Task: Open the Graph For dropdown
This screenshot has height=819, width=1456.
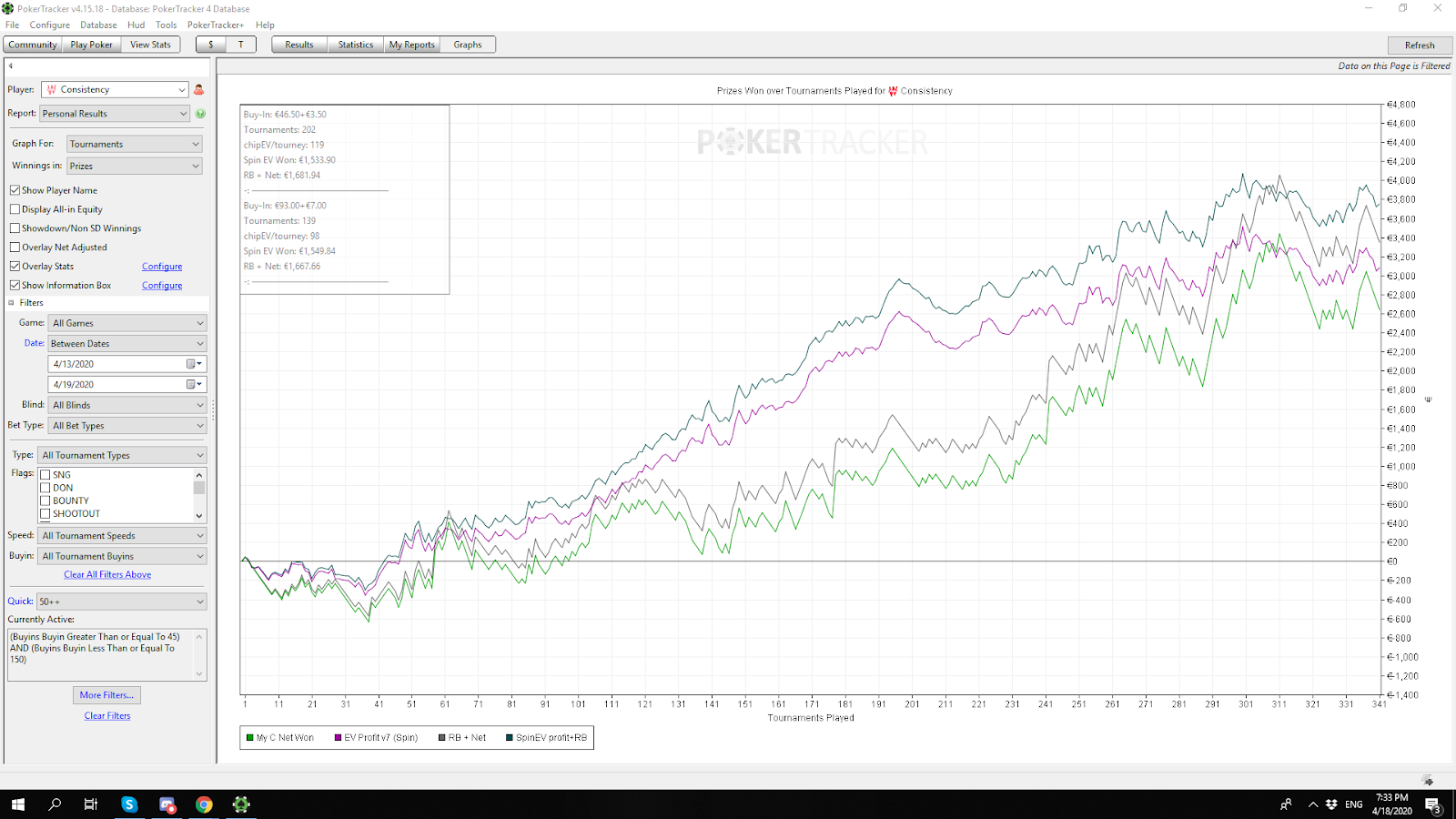Action: pyautogui.click(x=135, y=144)
